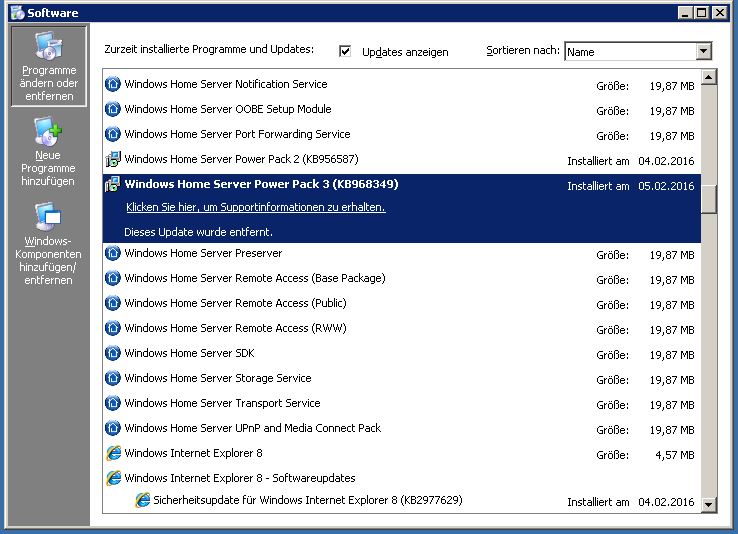Click 'Dieses Update wurde entfernt.' text

(198, 232)
